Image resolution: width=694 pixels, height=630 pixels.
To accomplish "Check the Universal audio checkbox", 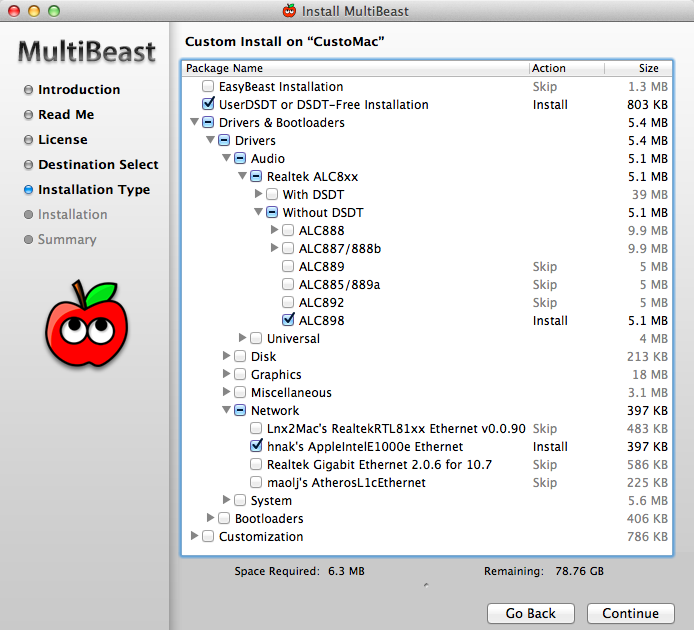I will click(x=256, y=338).
